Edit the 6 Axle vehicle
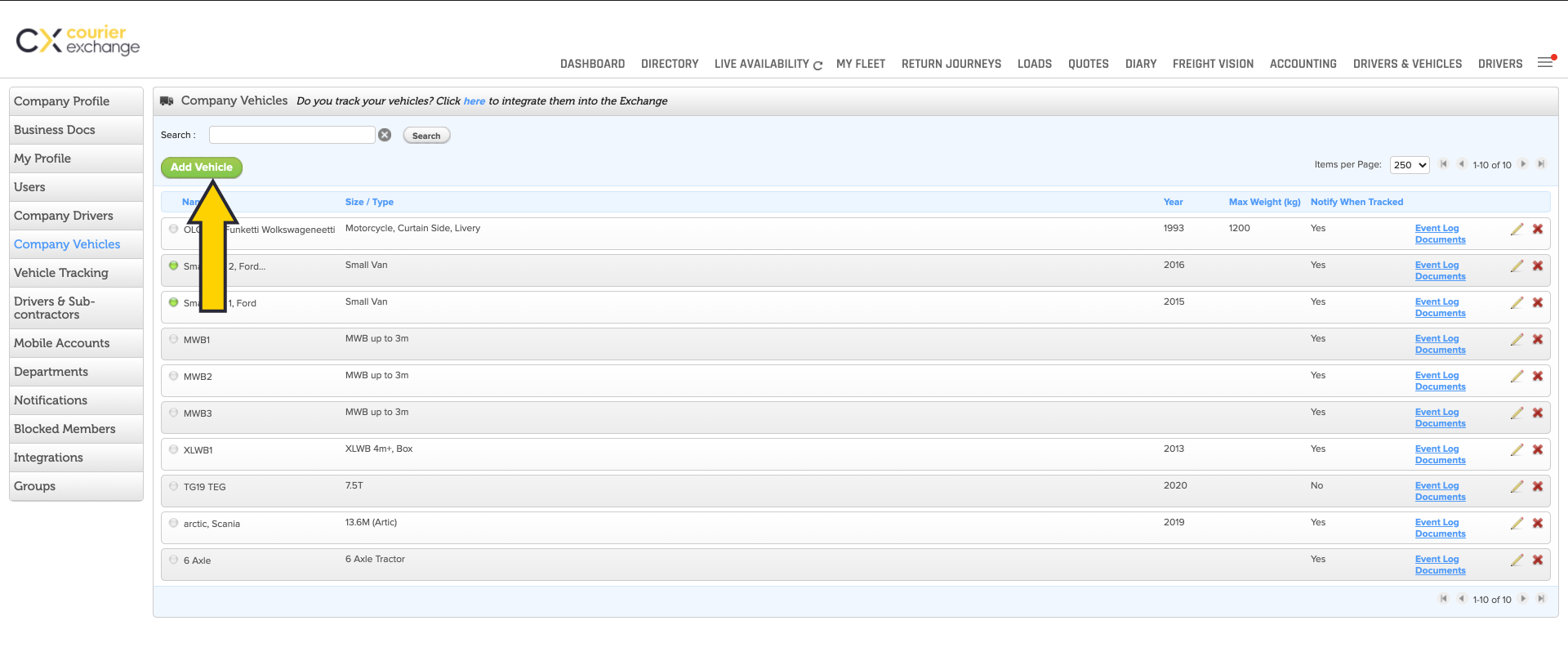The width and height of the screenshot is (1568, 652). pos(1517,560)
